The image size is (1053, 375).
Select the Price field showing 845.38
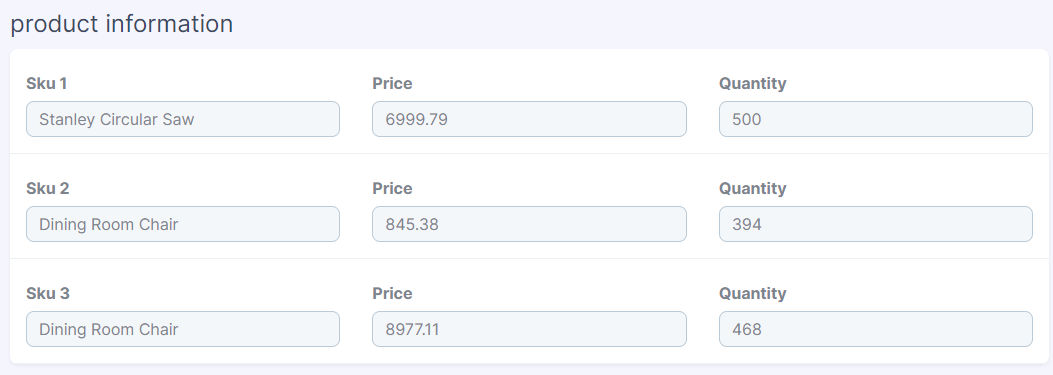[x=529, y=224]
